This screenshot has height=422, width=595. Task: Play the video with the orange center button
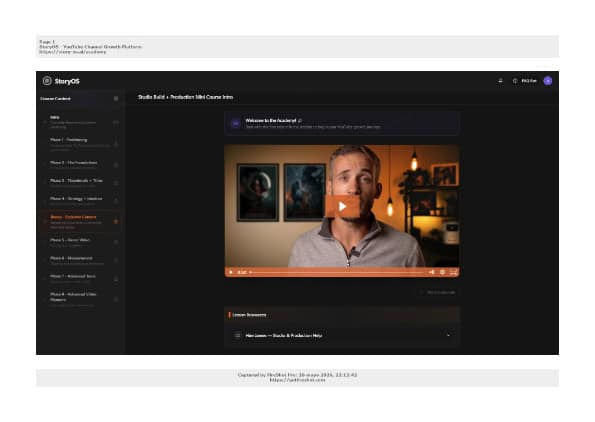(342, 206)
